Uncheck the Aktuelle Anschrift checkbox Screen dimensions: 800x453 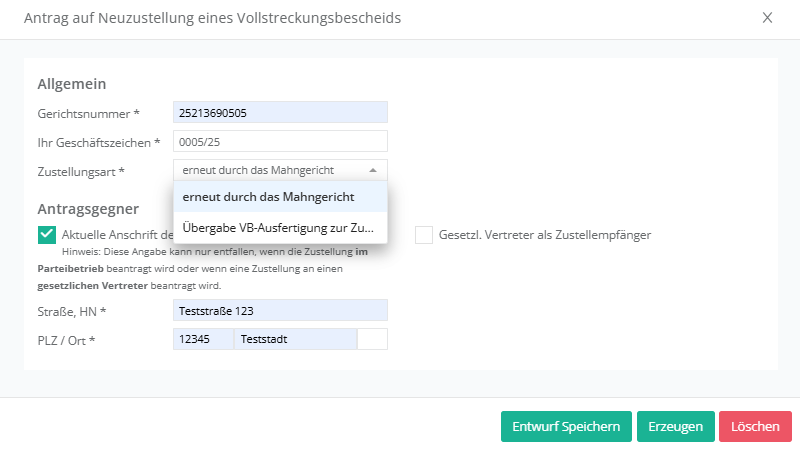(47, 235)
